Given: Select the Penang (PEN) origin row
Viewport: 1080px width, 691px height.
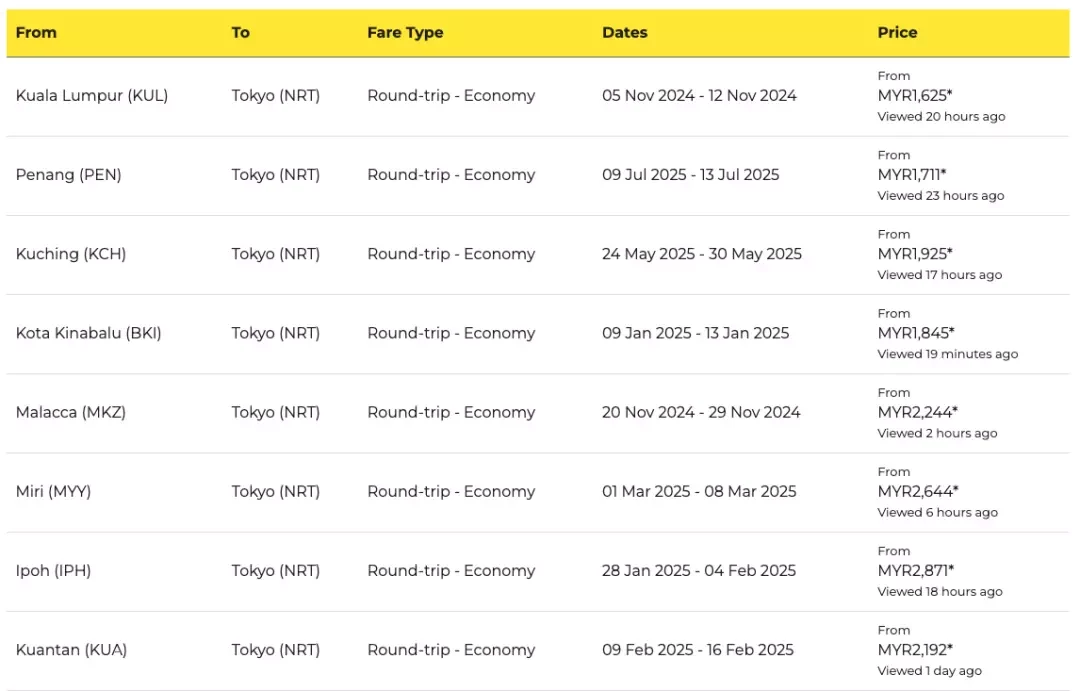Looking at the screenshot, I should click(x=538, y=176).
